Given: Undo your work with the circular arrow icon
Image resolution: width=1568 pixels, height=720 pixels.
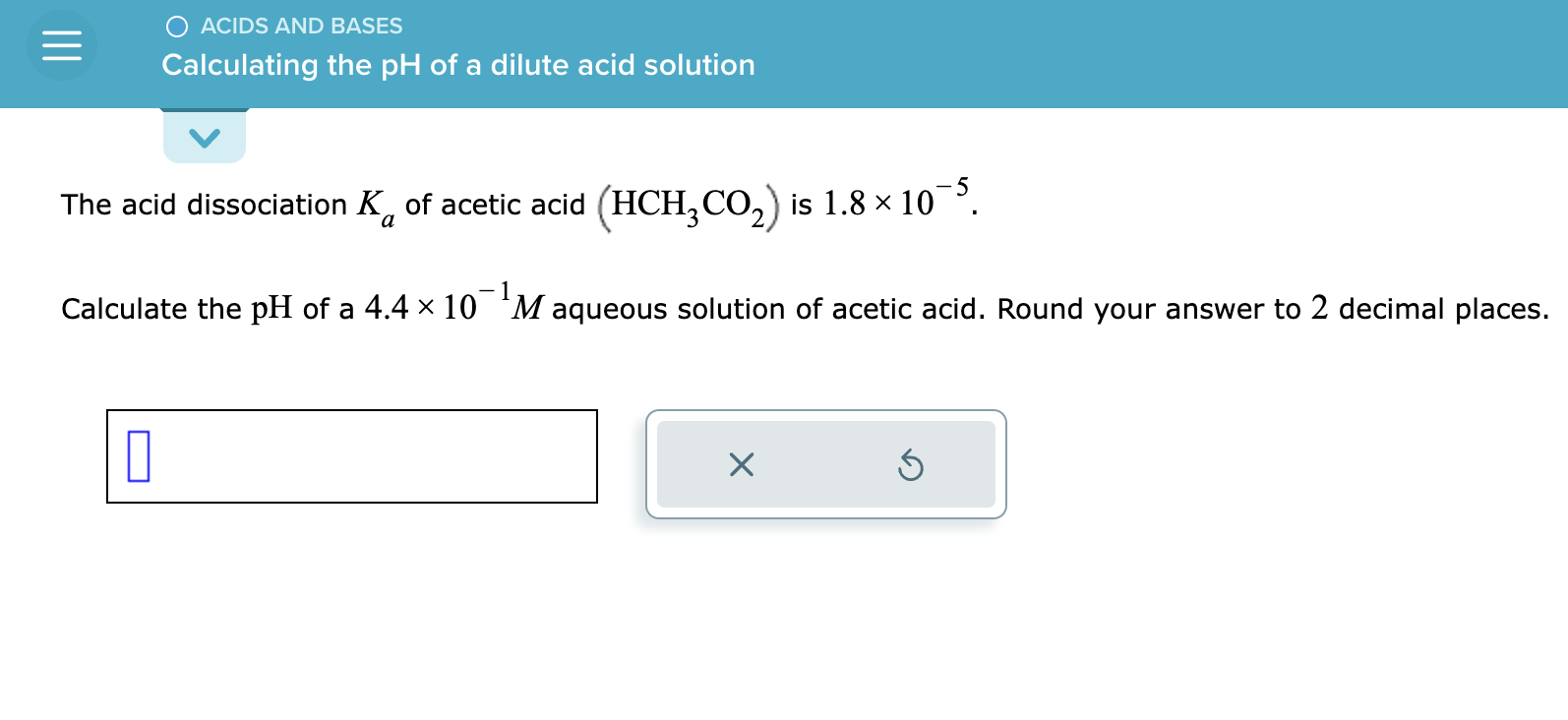Looking at the screenshot, I should point(910,465).
